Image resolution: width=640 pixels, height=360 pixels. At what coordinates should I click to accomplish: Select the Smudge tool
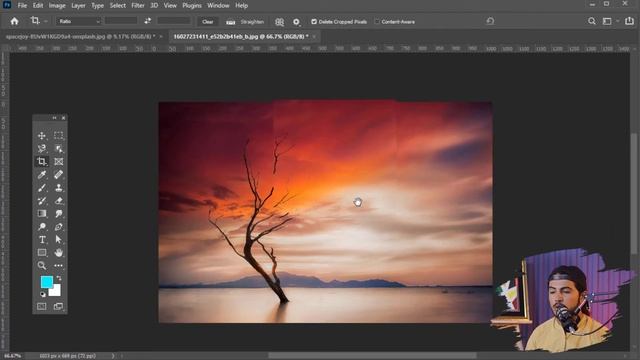click(58, 213)
